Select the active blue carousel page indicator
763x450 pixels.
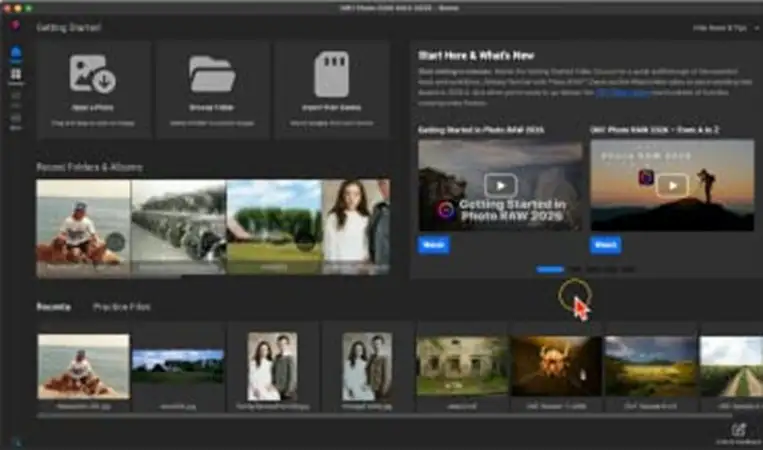(x=550, y=269)
